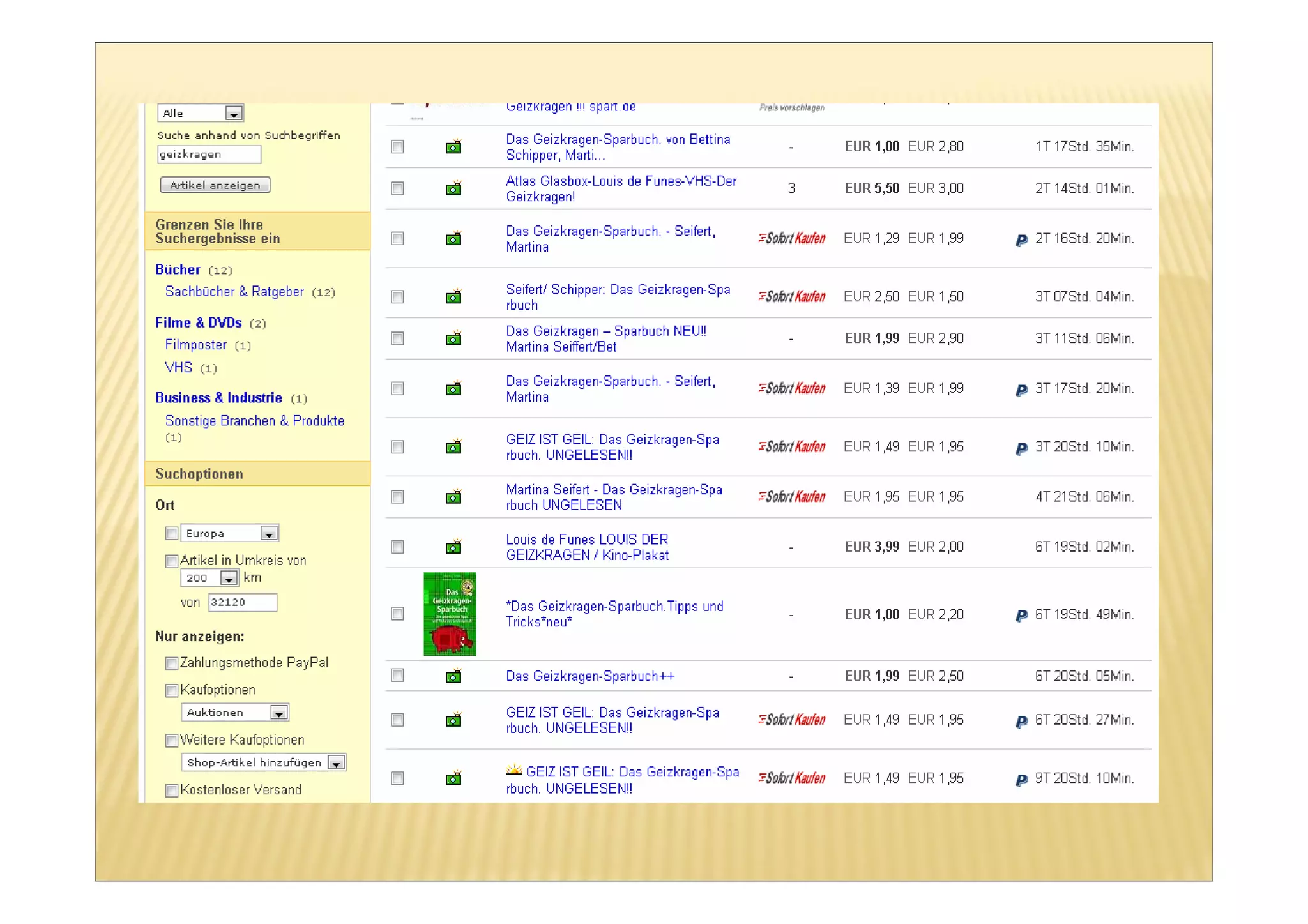Click Sofort Kaufen icon on Martina Seifert UNGELESEN listing

[791, 497]
